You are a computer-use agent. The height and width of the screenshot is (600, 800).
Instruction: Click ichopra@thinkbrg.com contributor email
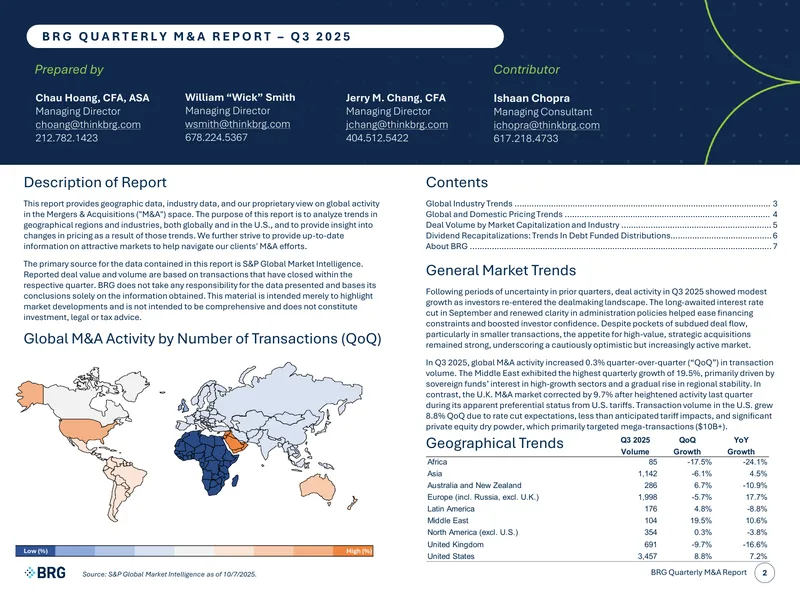(546, 125)
